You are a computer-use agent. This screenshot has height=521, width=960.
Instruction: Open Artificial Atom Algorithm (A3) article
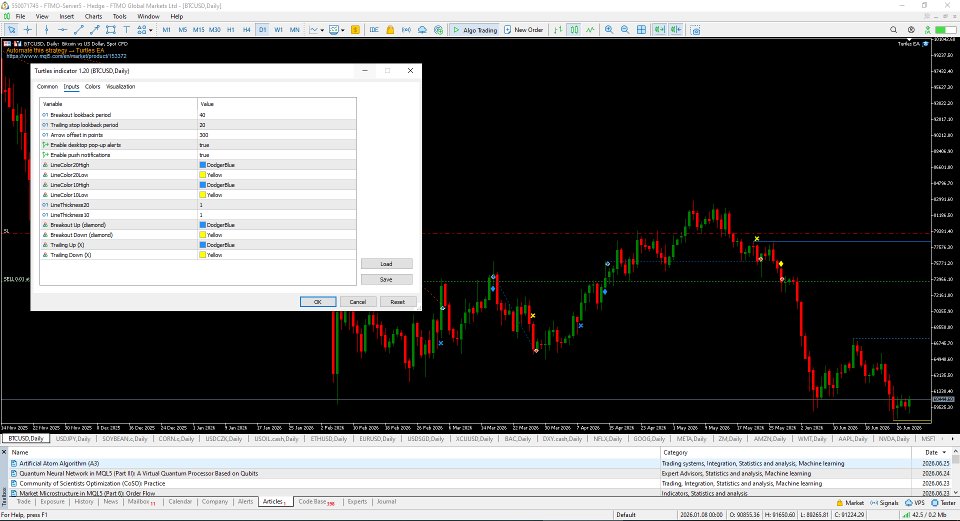59,463
